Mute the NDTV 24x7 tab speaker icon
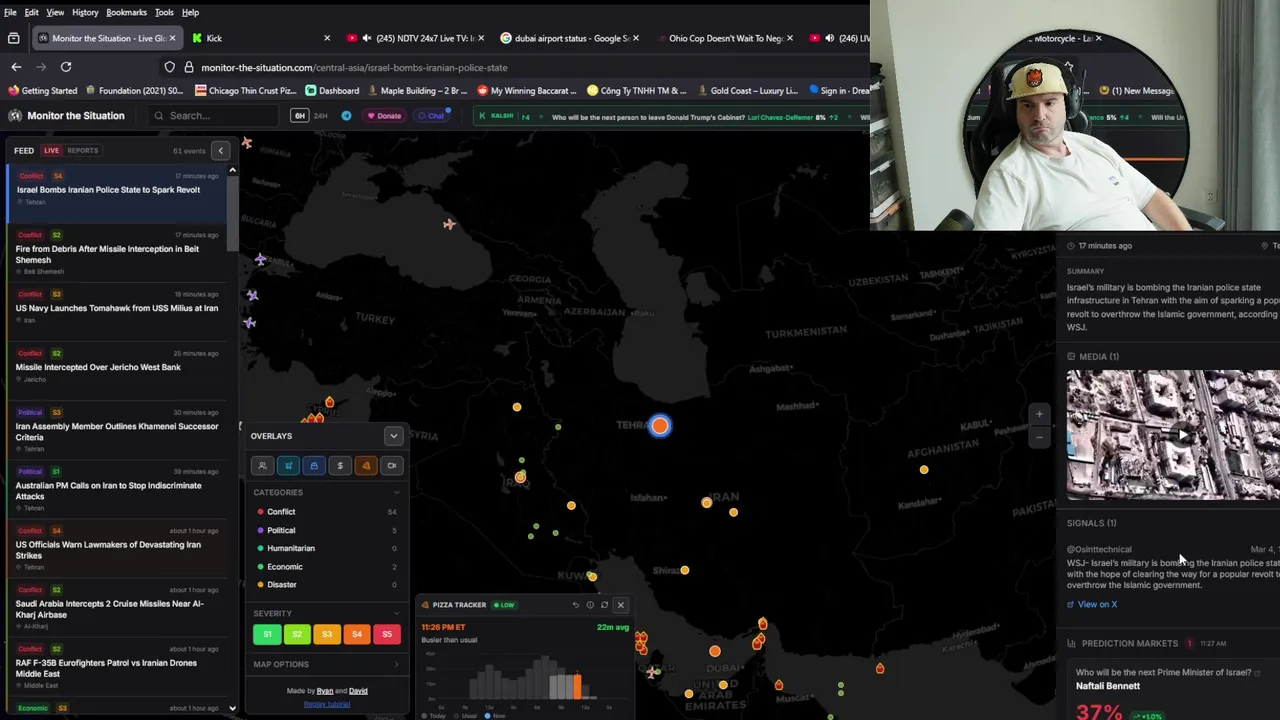This screenshot has width=1280, height=720. tap(366, 38)
